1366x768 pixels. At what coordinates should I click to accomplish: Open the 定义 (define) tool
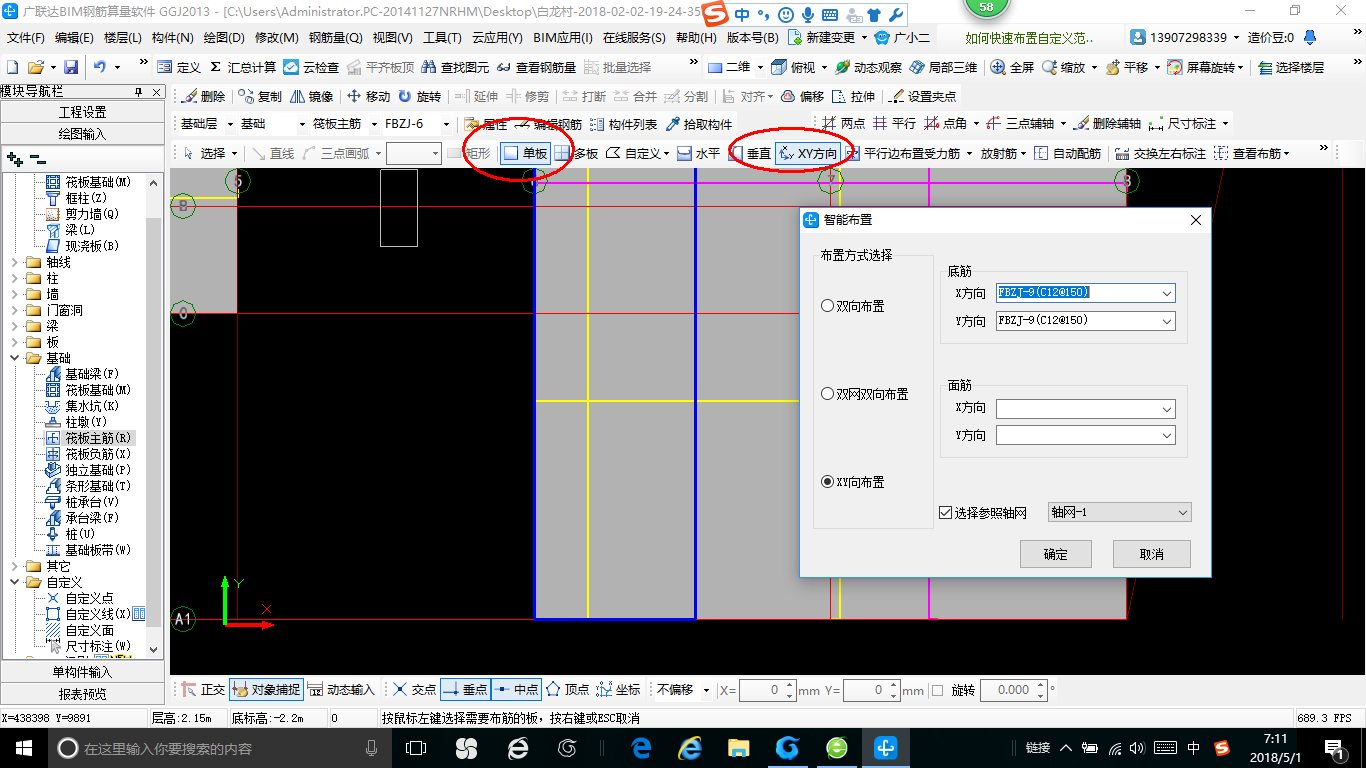[x=179, y=67]
